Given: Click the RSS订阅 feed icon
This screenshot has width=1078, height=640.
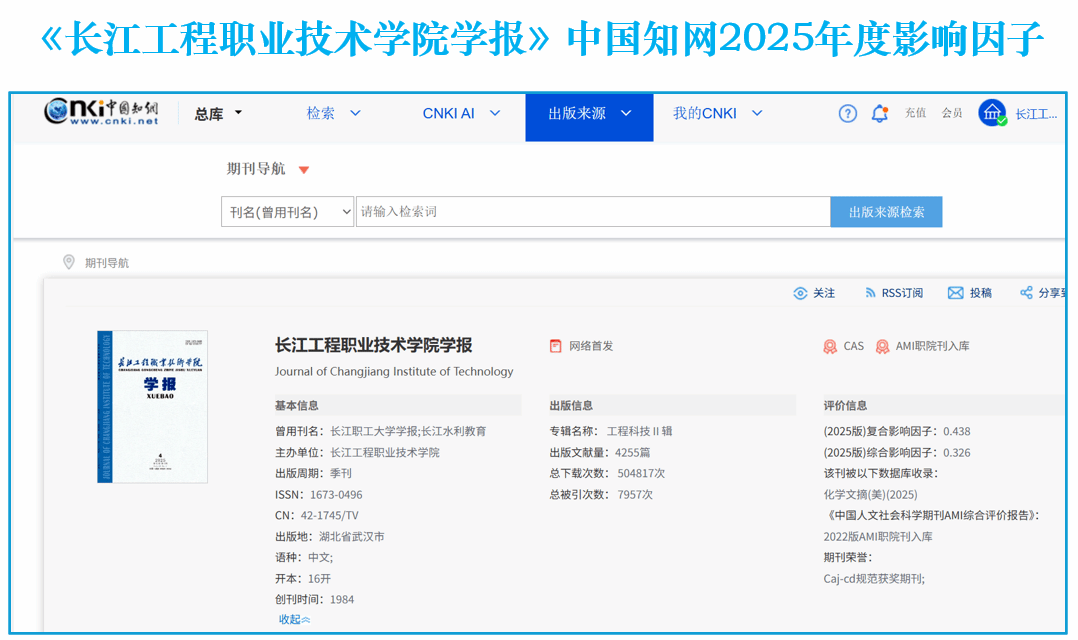Looking at the screenshot, I should (x=870, y=293).
